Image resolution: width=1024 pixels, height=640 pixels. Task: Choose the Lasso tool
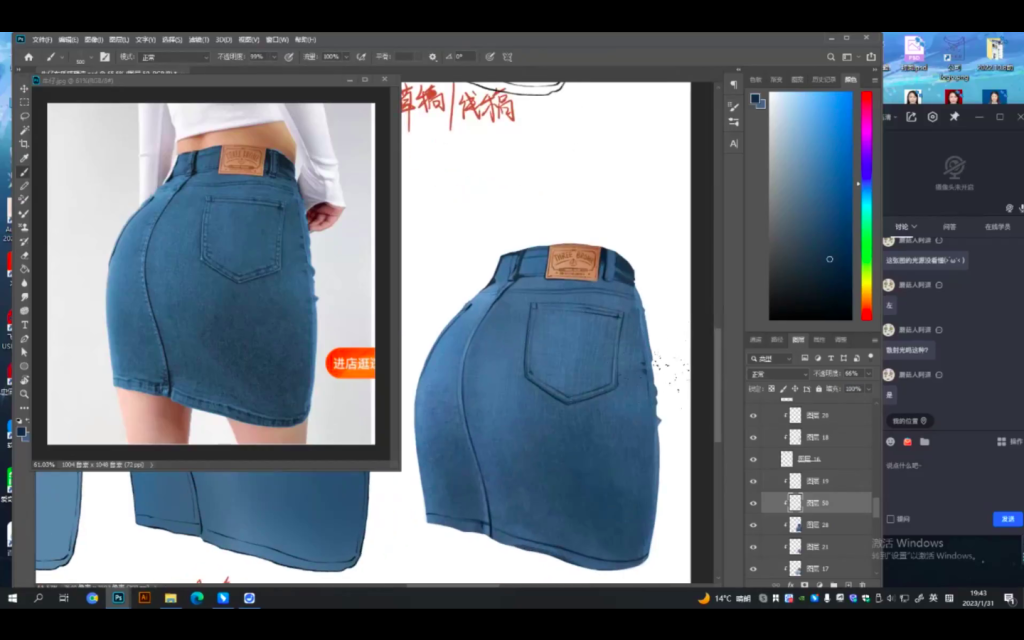click(25, 116)
